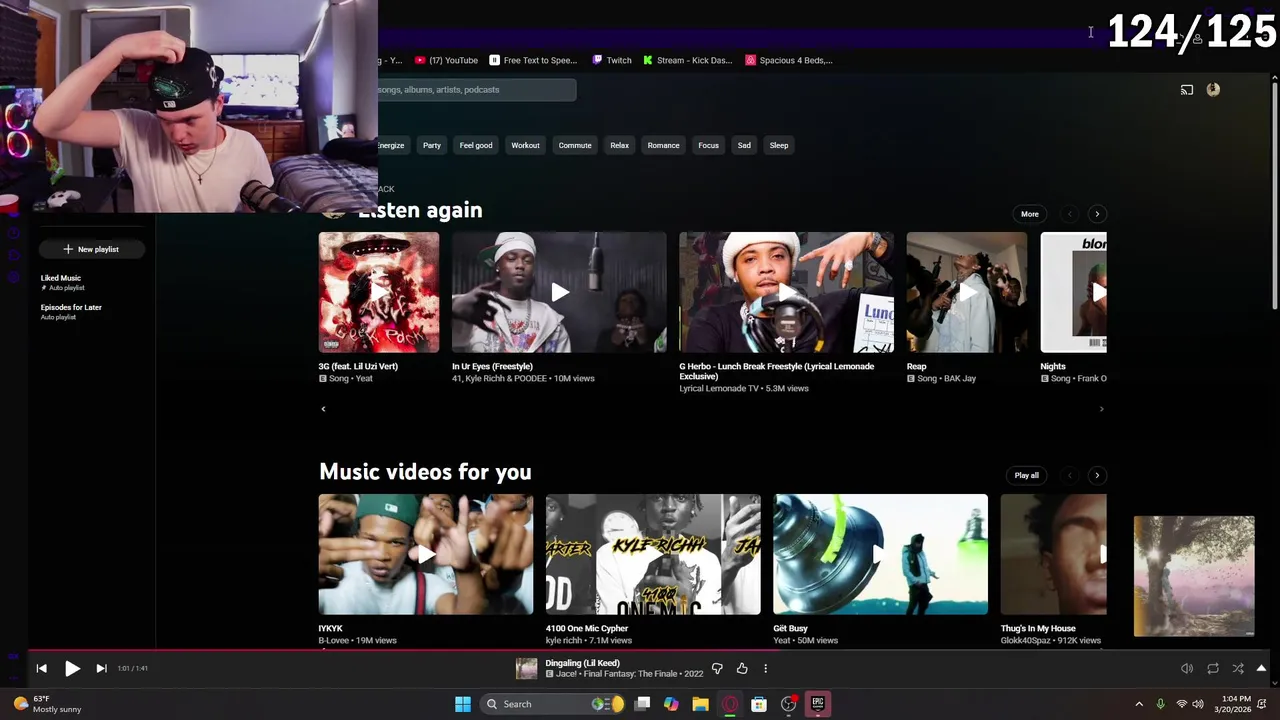Open the Twitch bookmark
The width and height of the screenshot is (1280, 720).
tap(612, 60)
